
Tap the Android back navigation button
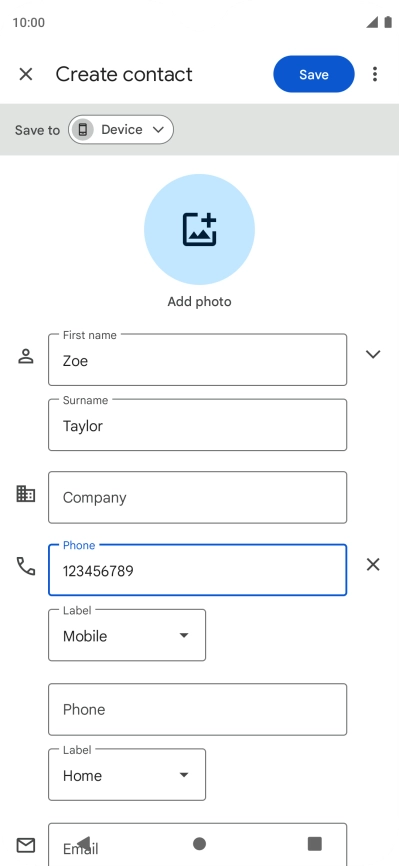click(x=83, y=843)
